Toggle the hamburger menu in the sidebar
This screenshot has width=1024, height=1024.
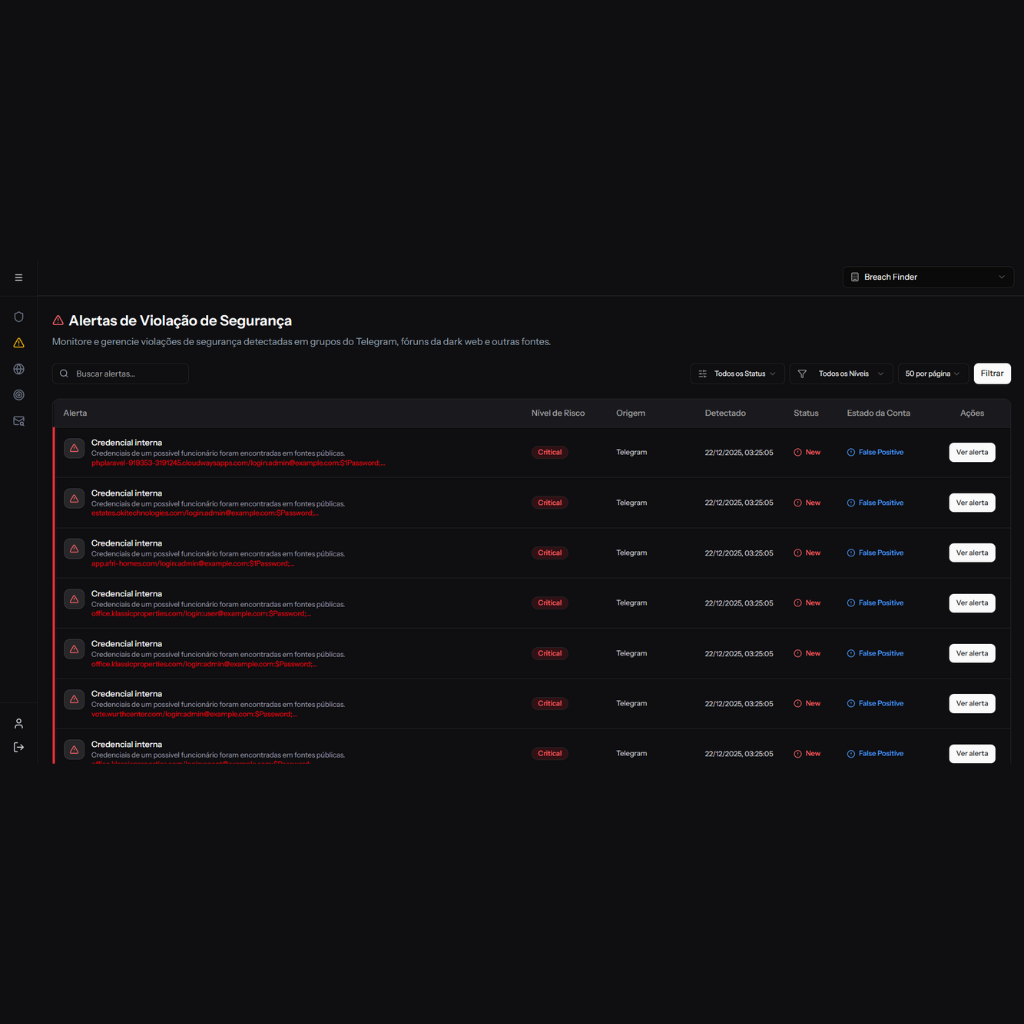coord(18,277)
